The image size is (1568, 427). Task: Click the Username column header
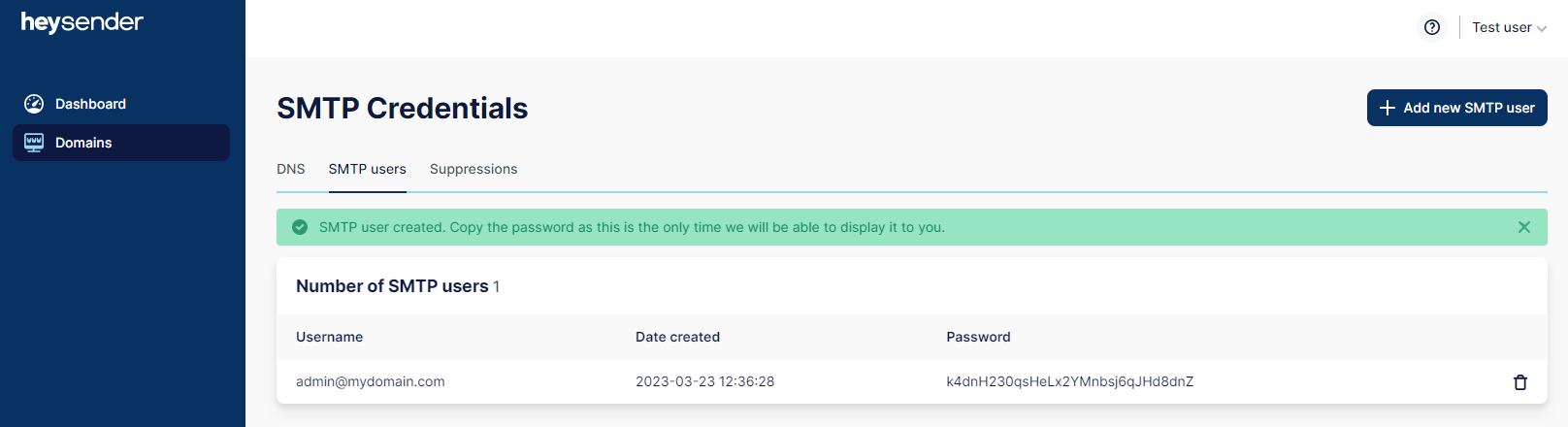330,337
